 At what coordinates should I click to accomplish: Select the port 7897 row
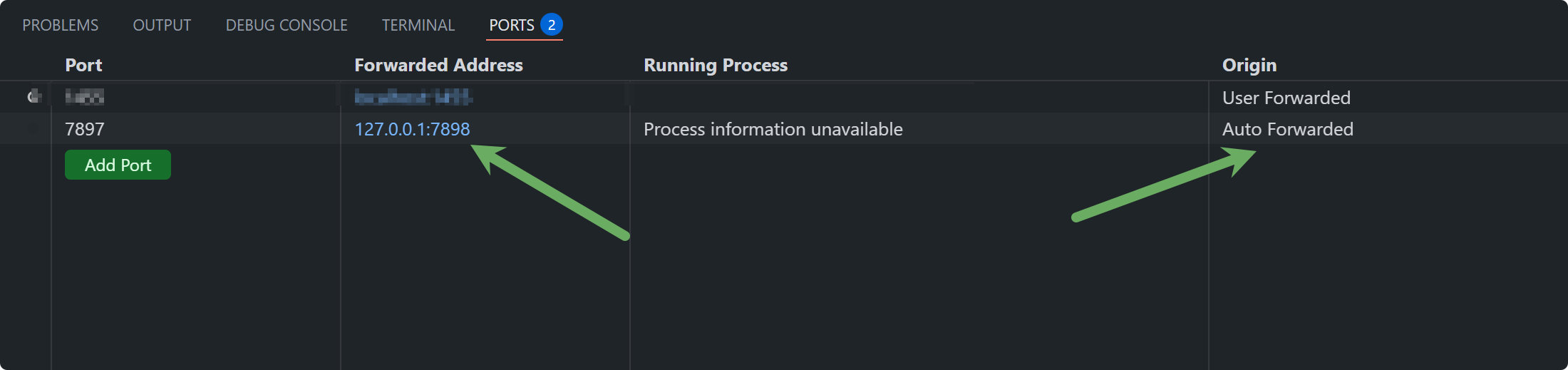pos(784,129)
